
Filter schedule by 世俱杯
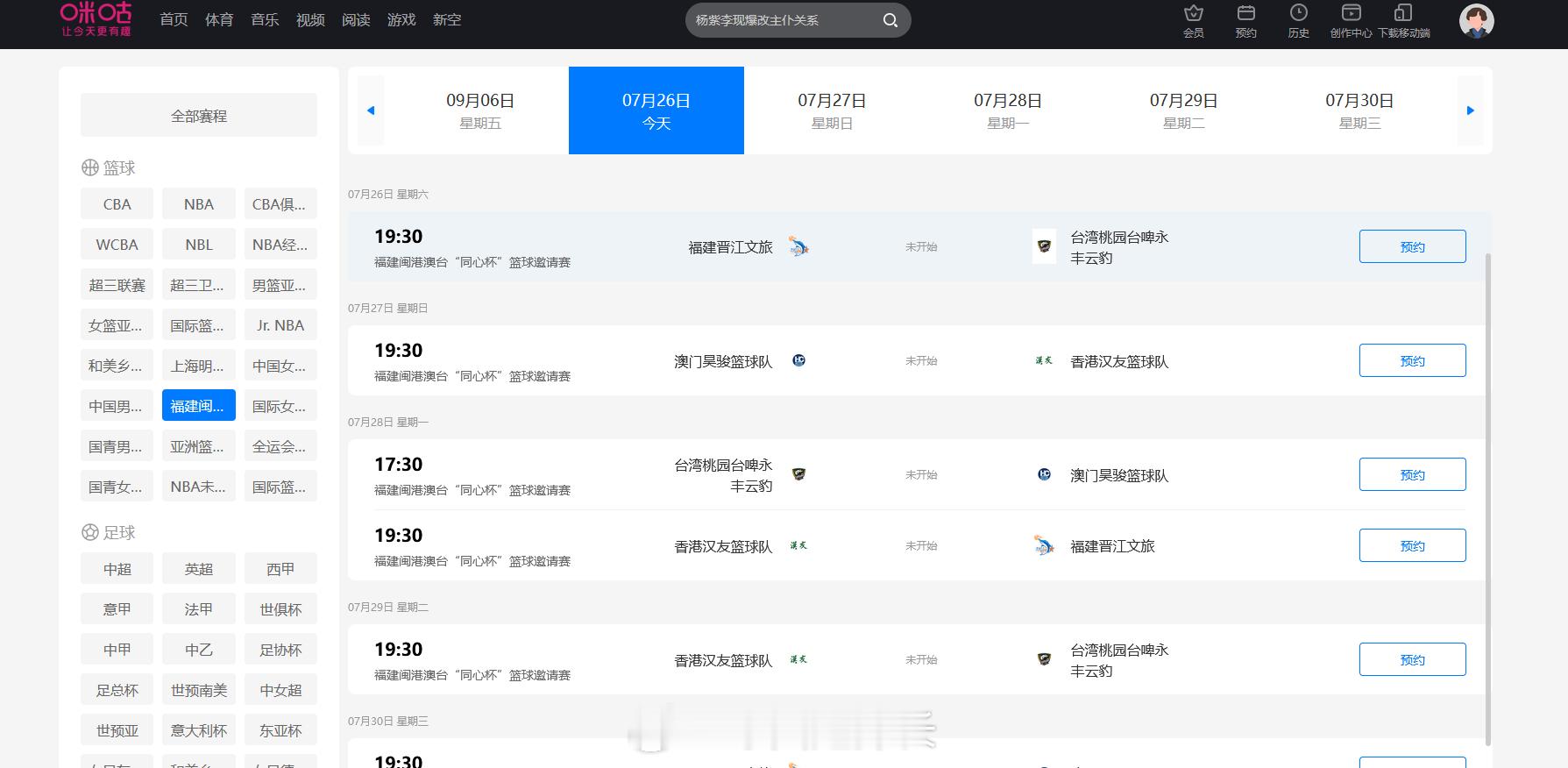pyautogui.click(x=280, y=608)
